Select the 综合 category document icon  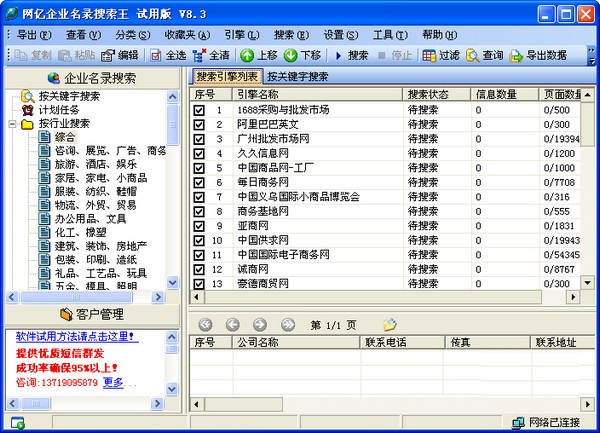click(x=44, y=137)
